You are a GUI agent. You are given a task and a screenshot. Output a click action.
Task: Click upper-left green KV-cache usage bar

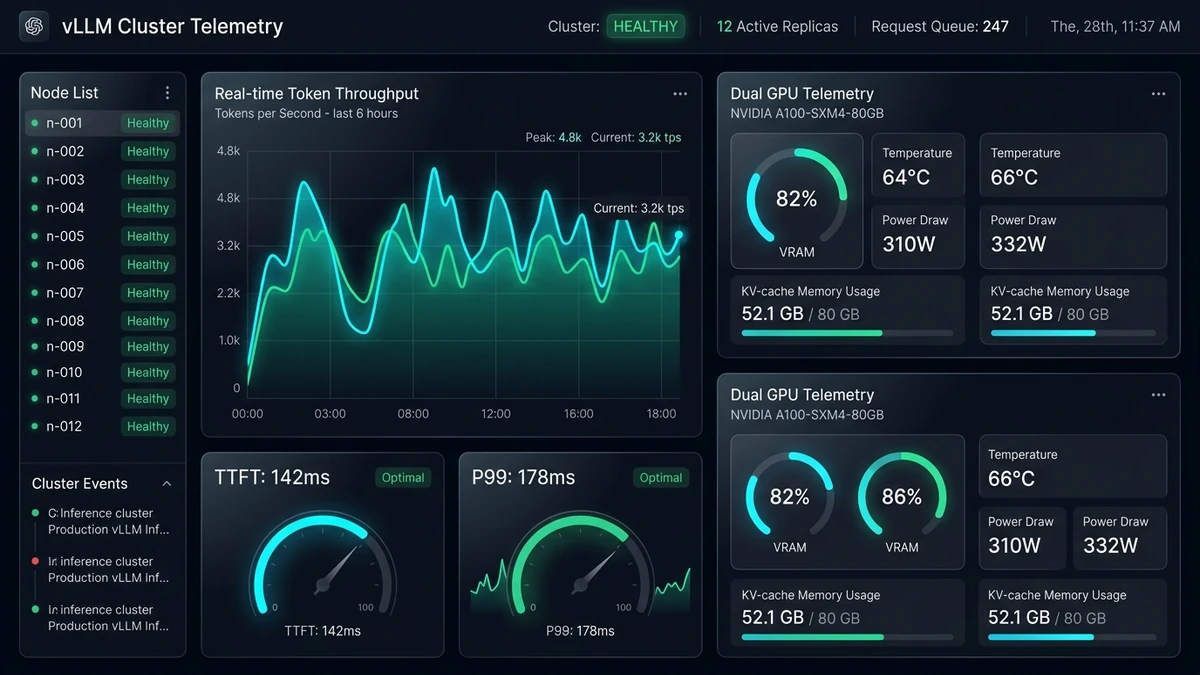pos(847,333)
